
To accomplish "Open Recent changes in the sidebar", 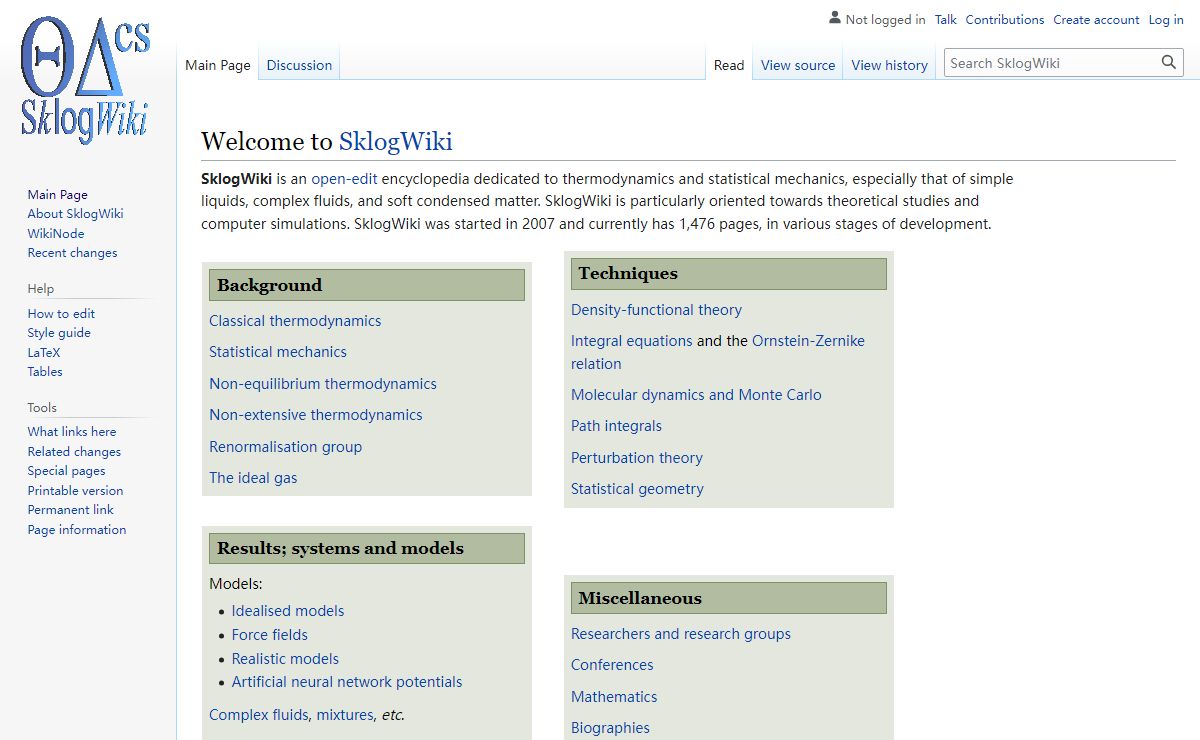I will 72,253.
